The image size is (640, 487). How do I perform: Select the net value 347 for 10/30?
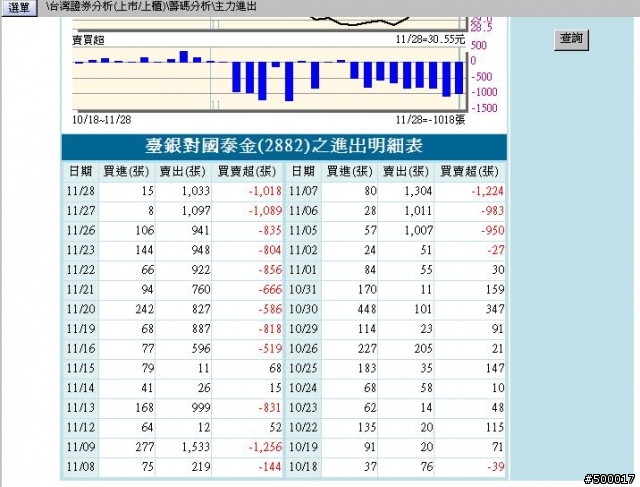[x=495, y=309]
